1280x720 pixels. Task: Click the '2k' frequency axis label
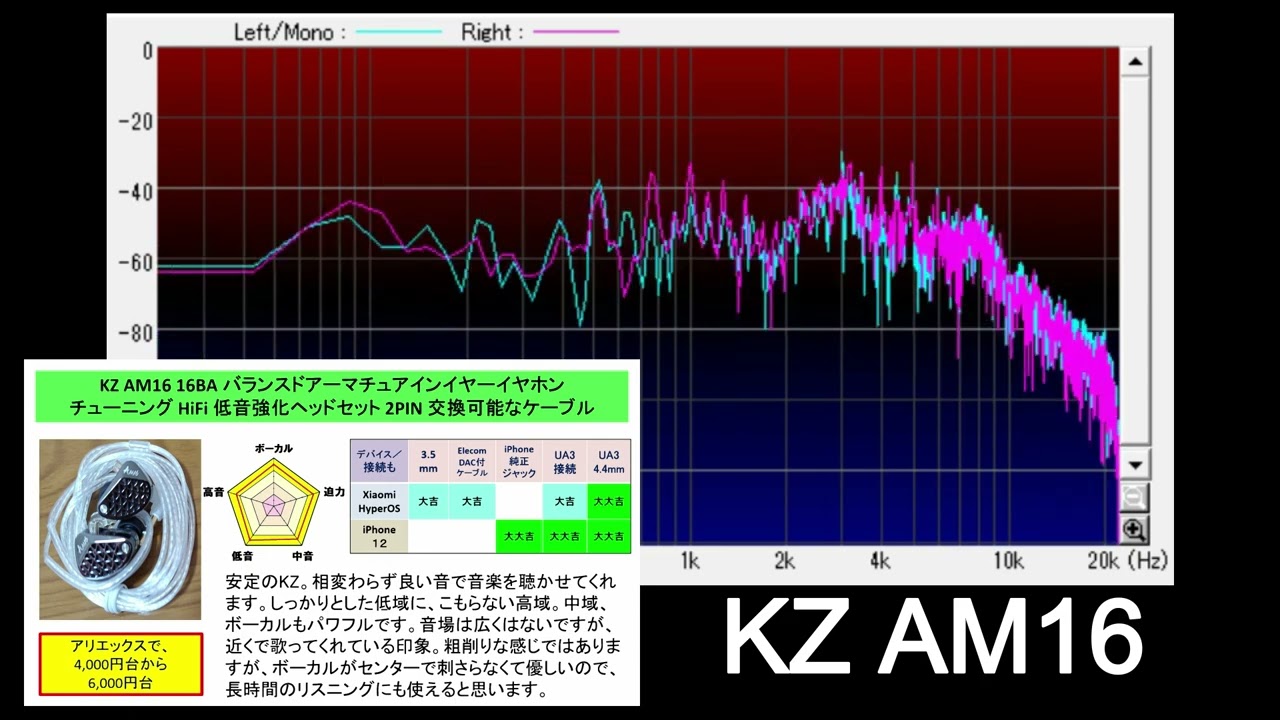[x=784, y=560]
